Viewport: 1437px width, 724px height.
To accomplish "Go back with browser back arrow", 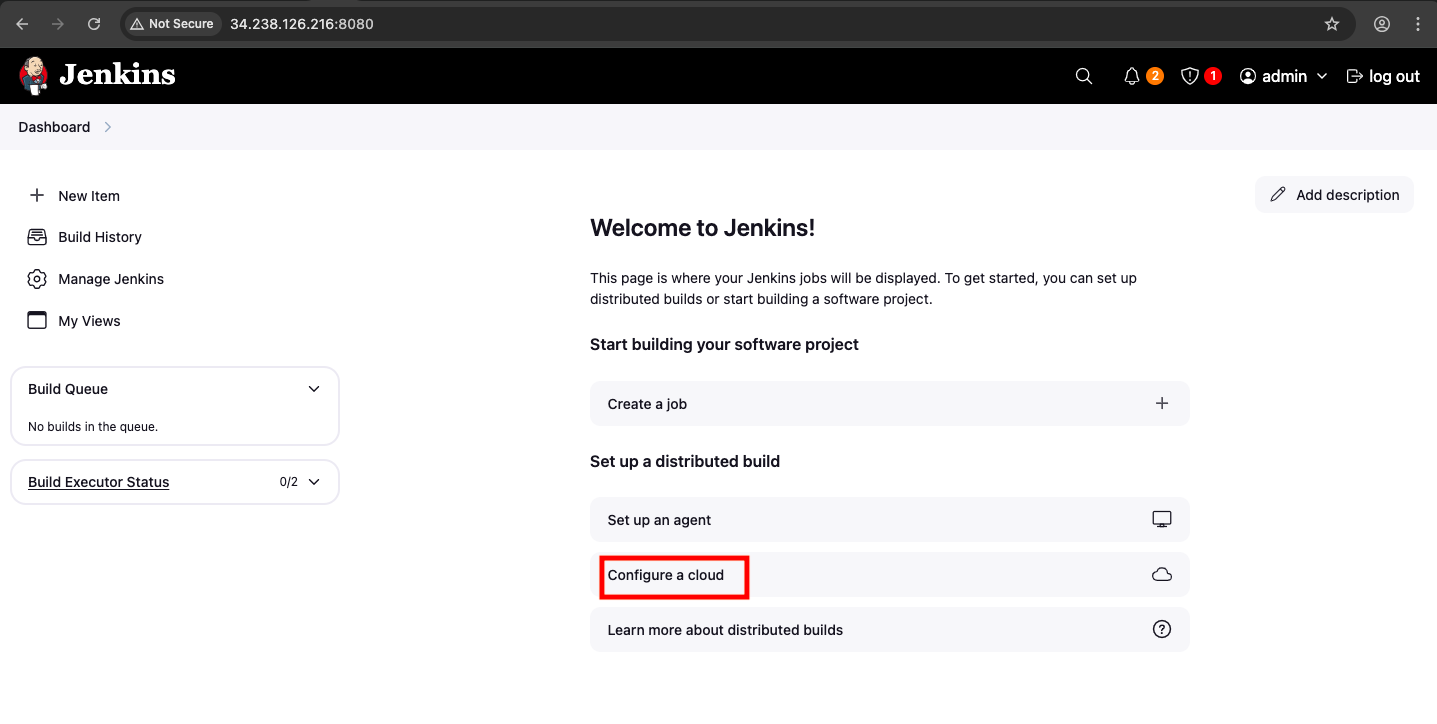I will 22,24.
